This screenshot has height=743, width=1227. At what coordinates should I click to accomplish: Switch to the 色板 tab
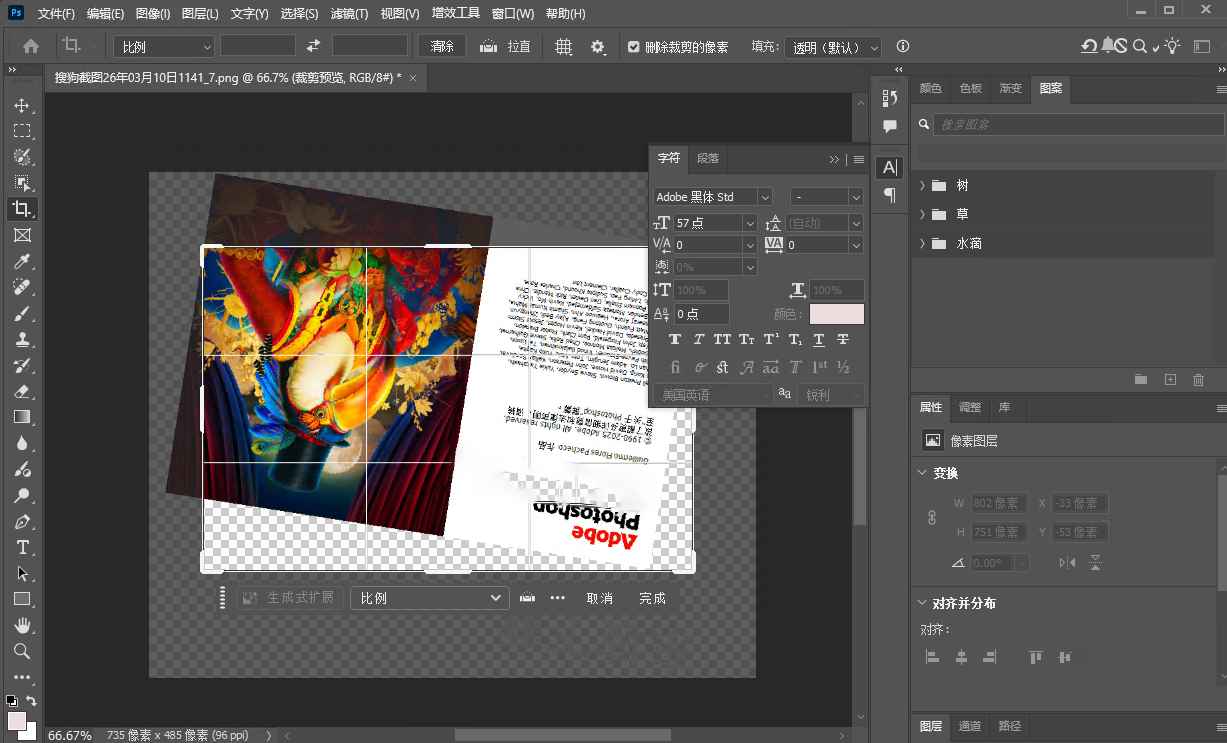pos(971,88)
